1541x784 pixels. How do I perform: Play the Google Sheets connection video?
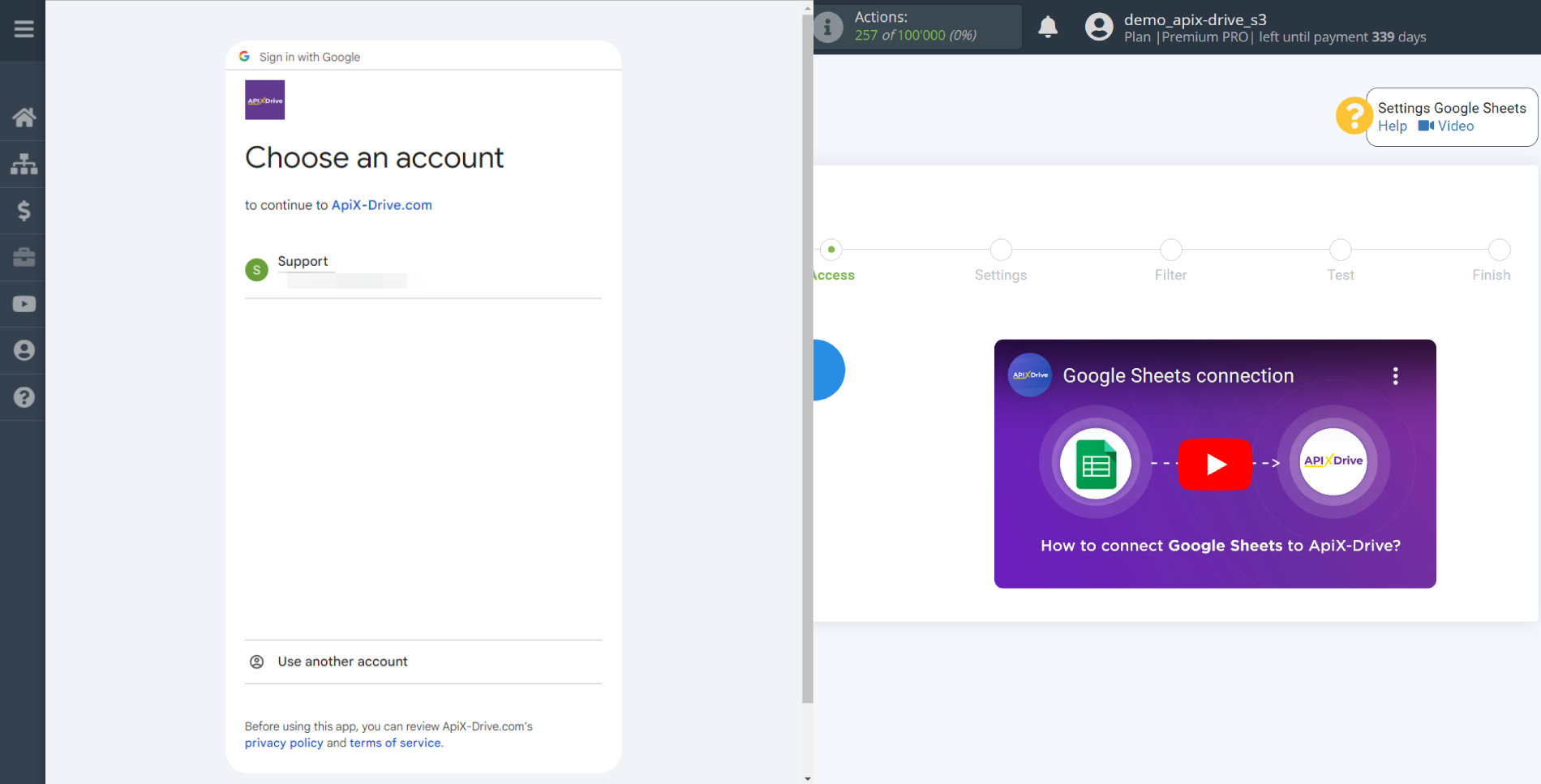click(1215, 464)
